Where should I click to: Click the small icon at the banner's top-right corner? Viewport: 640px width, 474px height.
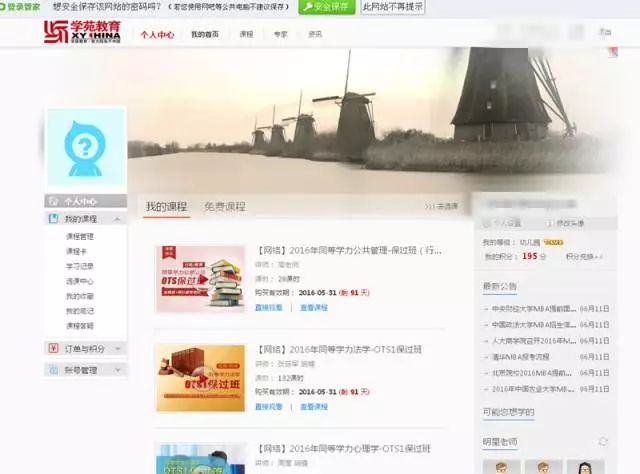pos(613,52)
